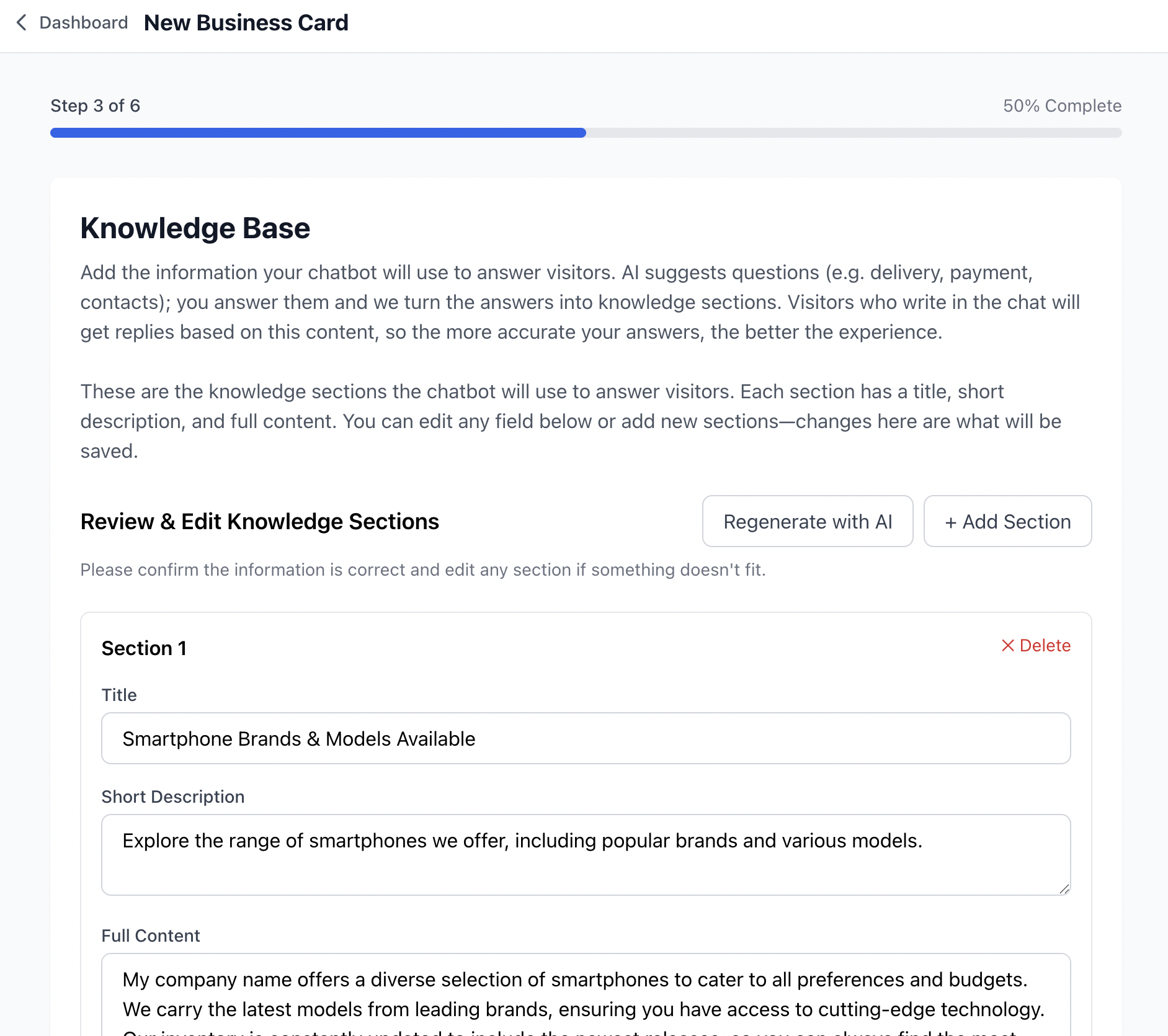Click the gray unfilled progress bar portion

[854, 133]
